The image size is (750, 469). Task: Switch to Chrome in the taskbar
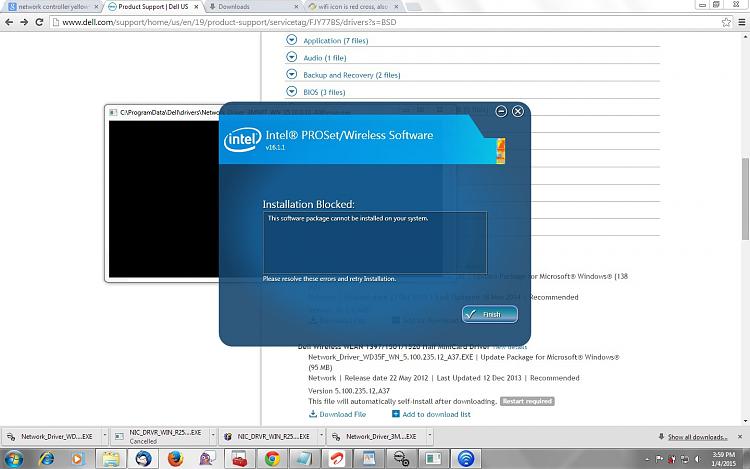[x=272, y=459]
